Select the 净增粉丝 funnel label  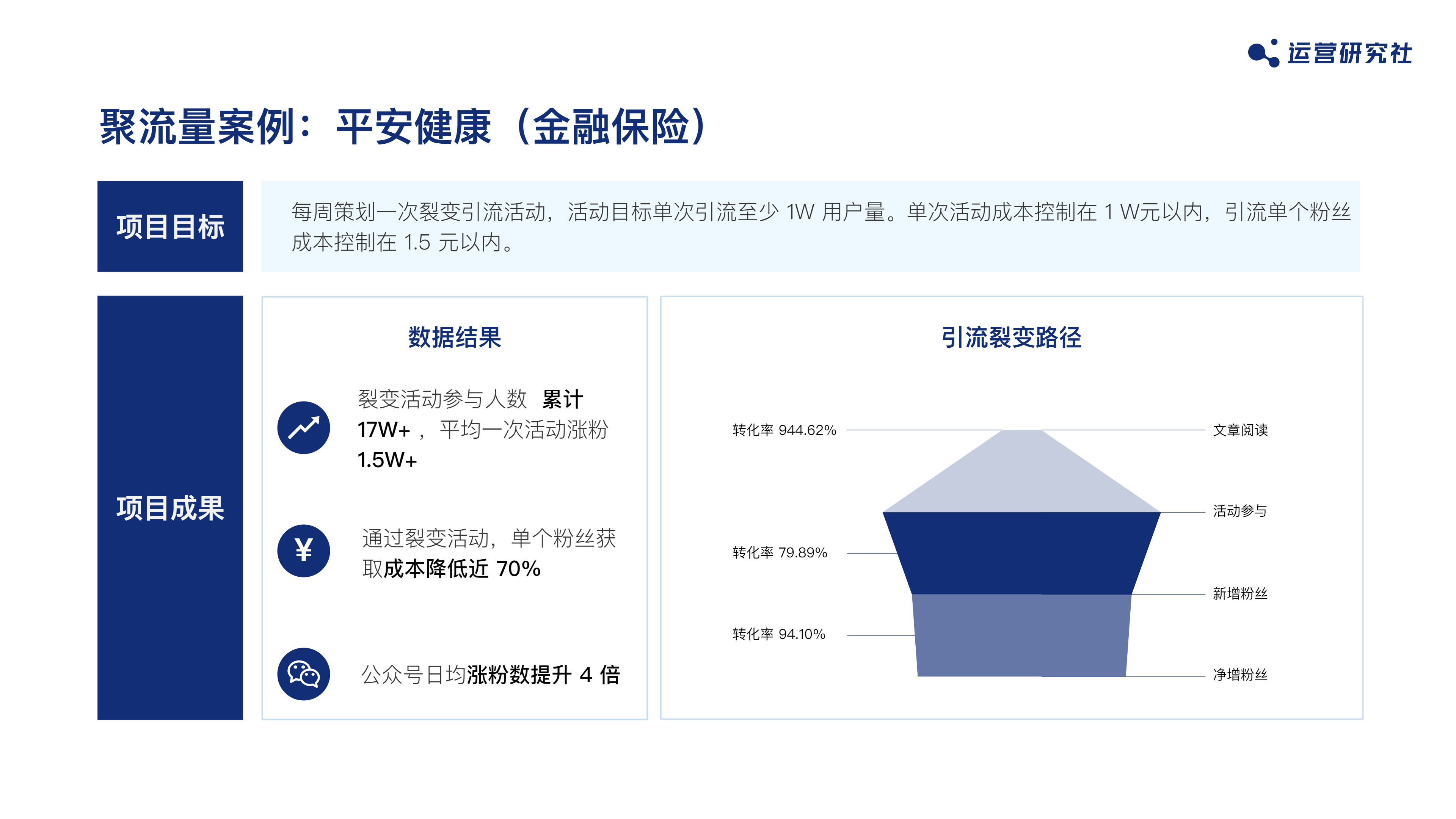[1240, 675]
